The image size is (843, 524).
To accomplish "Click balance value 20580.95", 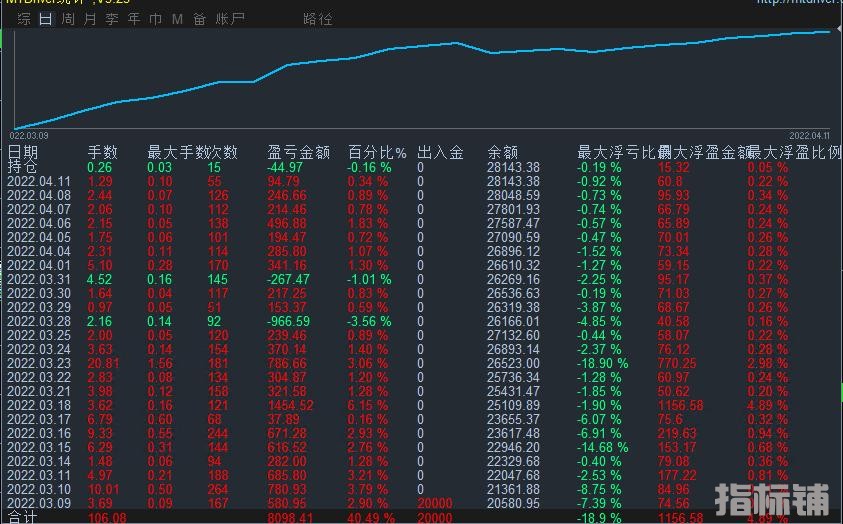I will click(513, 503).
